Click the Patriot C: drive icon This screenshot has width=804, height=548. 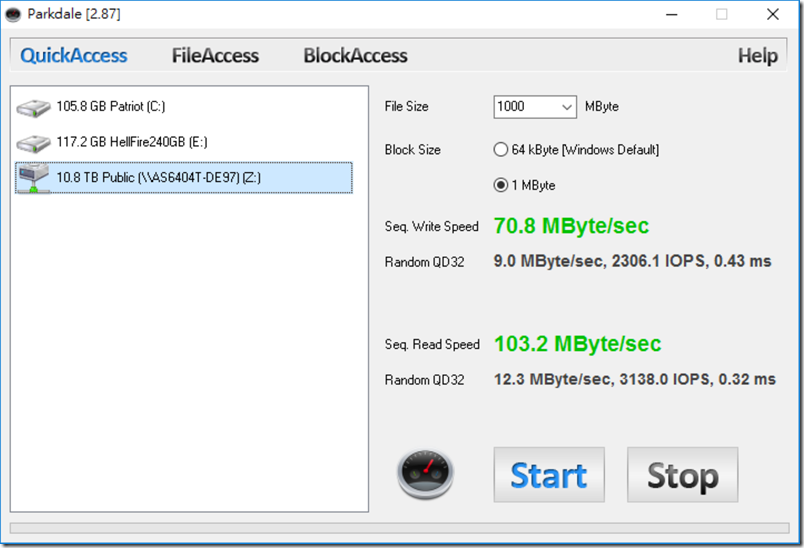33,108
